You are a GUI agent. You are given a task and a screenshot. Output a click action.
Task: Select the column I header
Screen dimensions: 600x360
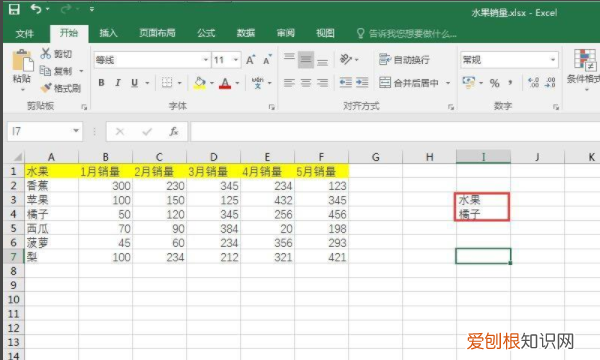click(x=483, y=157)
